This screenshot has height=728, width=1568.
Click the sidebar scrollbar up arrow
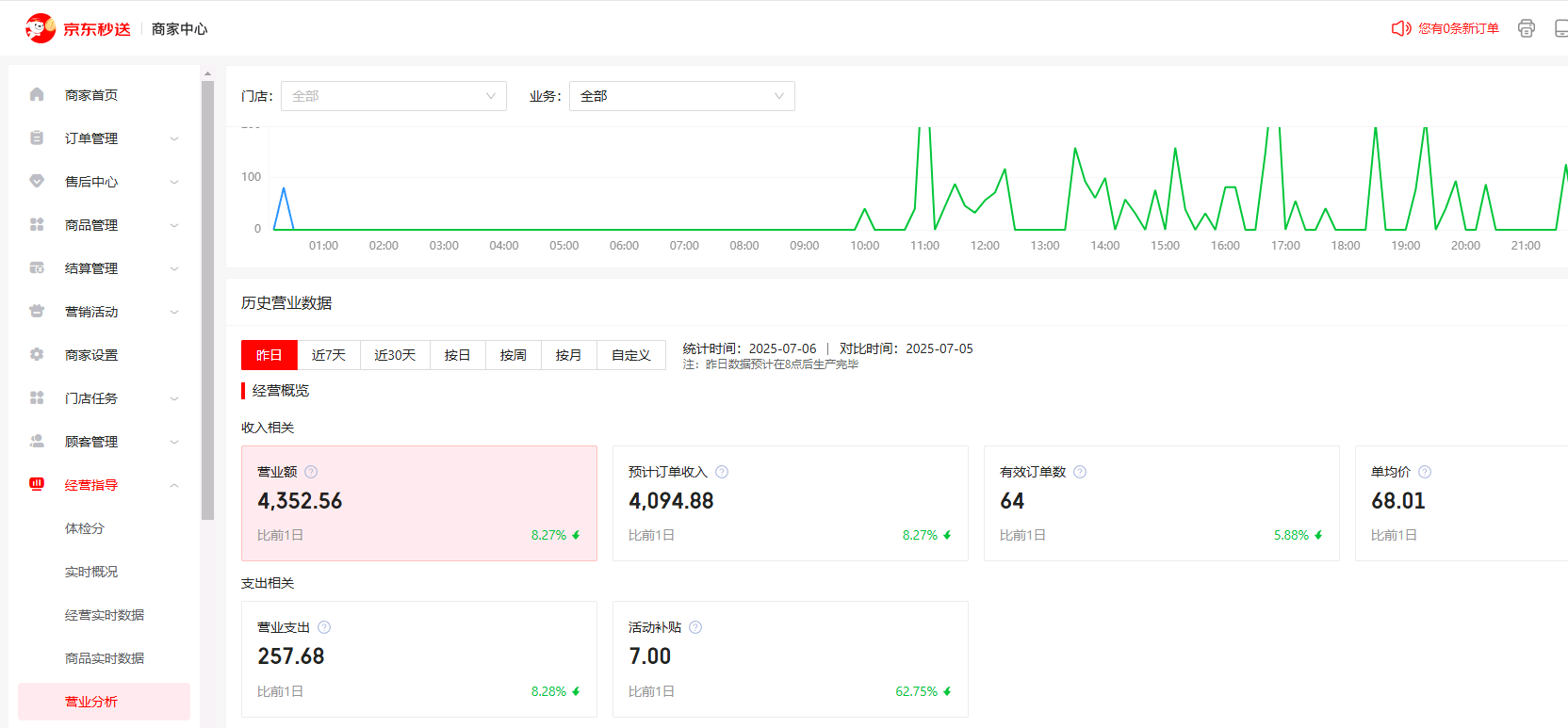click(x=207, y=73)
